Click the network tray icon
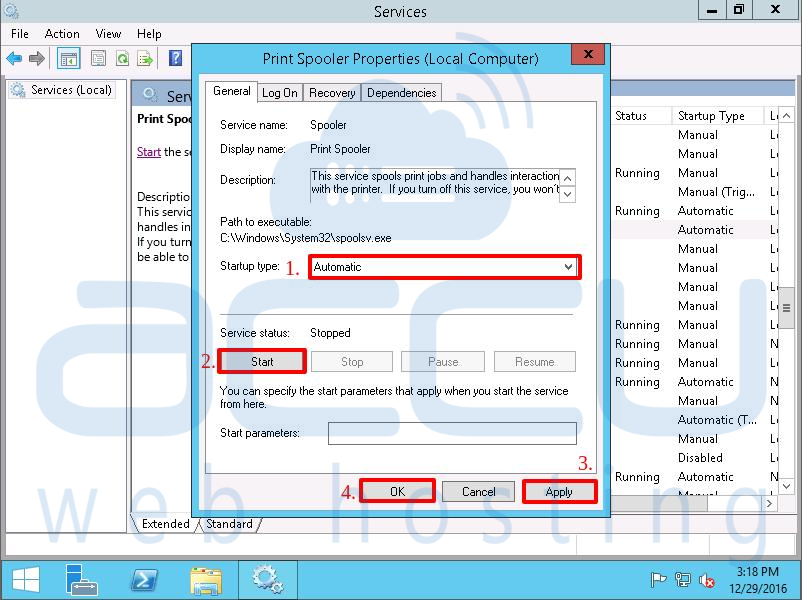 pos(682,580)
